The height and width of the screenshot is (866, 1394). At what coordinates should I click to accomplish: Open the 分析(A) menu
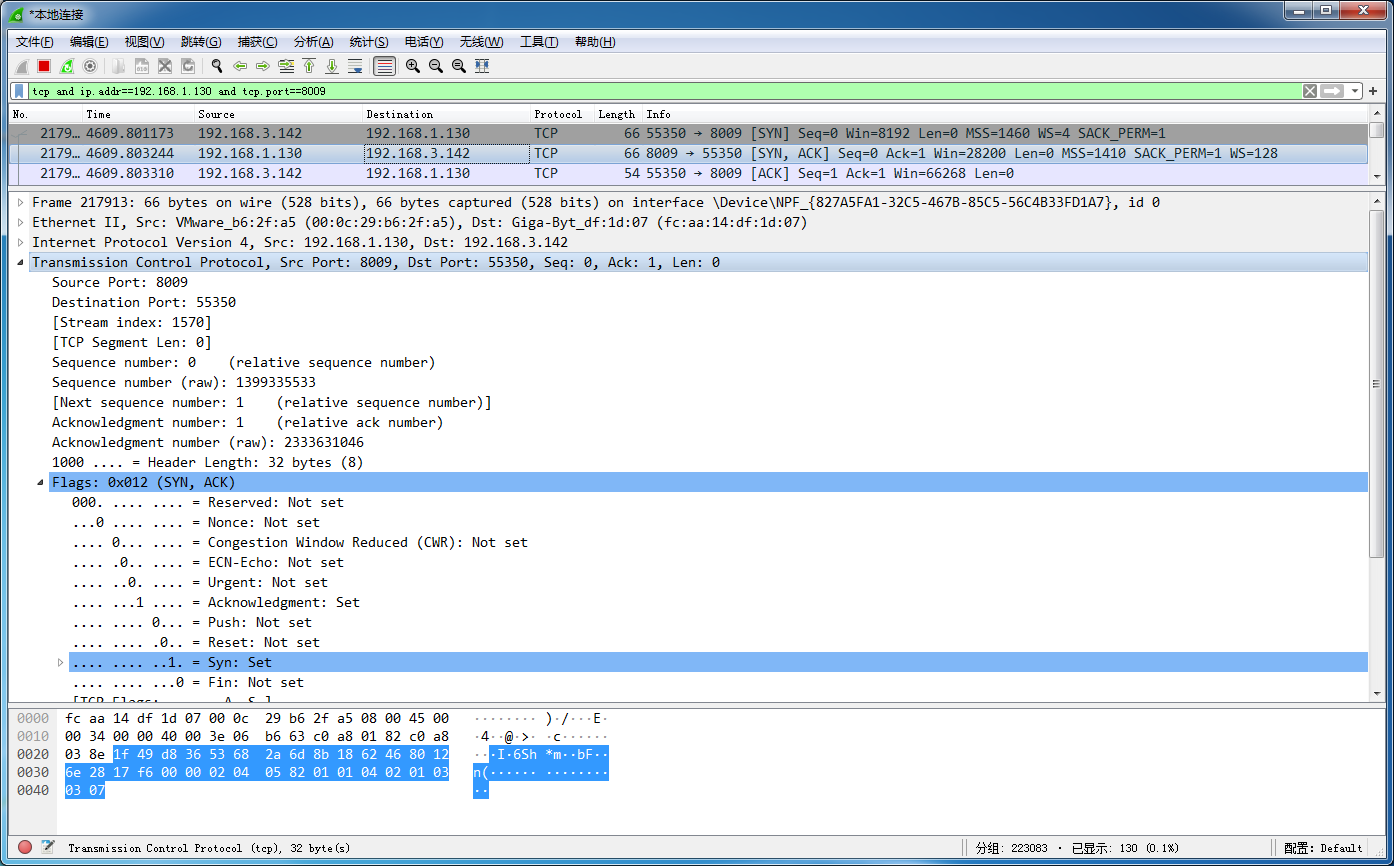click(313, 42)
